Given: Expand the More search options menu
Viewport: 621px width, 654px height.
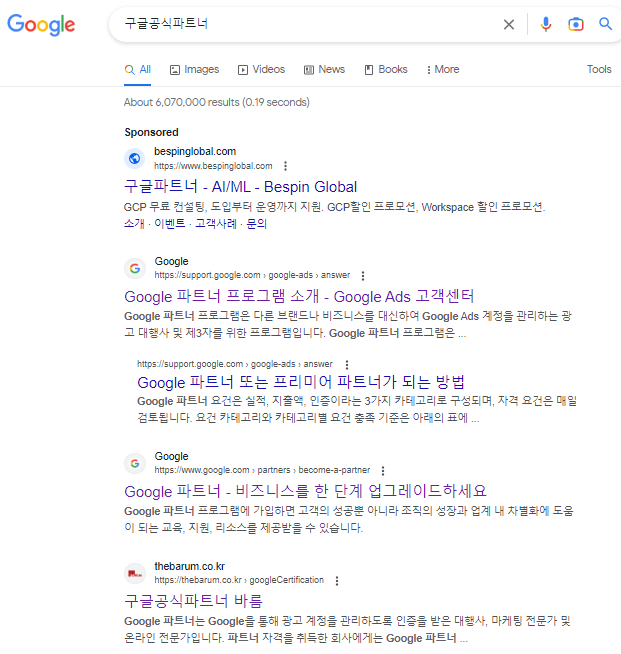Looking at the screenshot, I should tap(443, 70).
